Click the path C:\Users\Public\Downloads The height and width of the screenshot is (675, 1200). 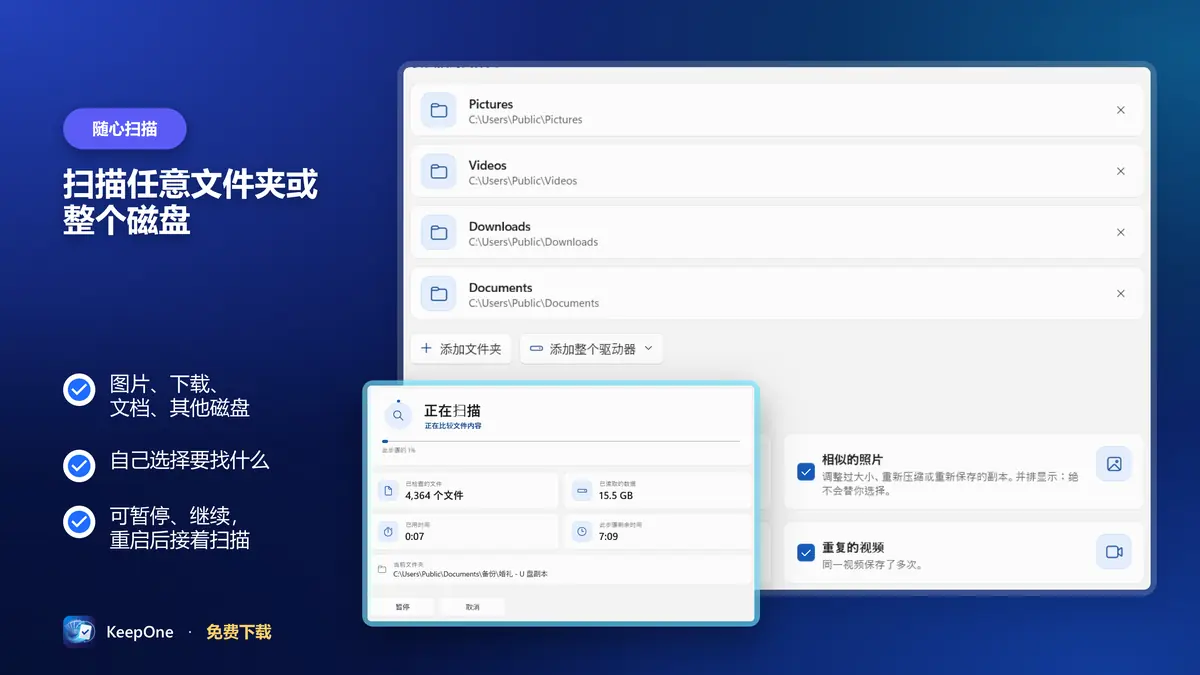pyautogui.click(x=533, y=242)
